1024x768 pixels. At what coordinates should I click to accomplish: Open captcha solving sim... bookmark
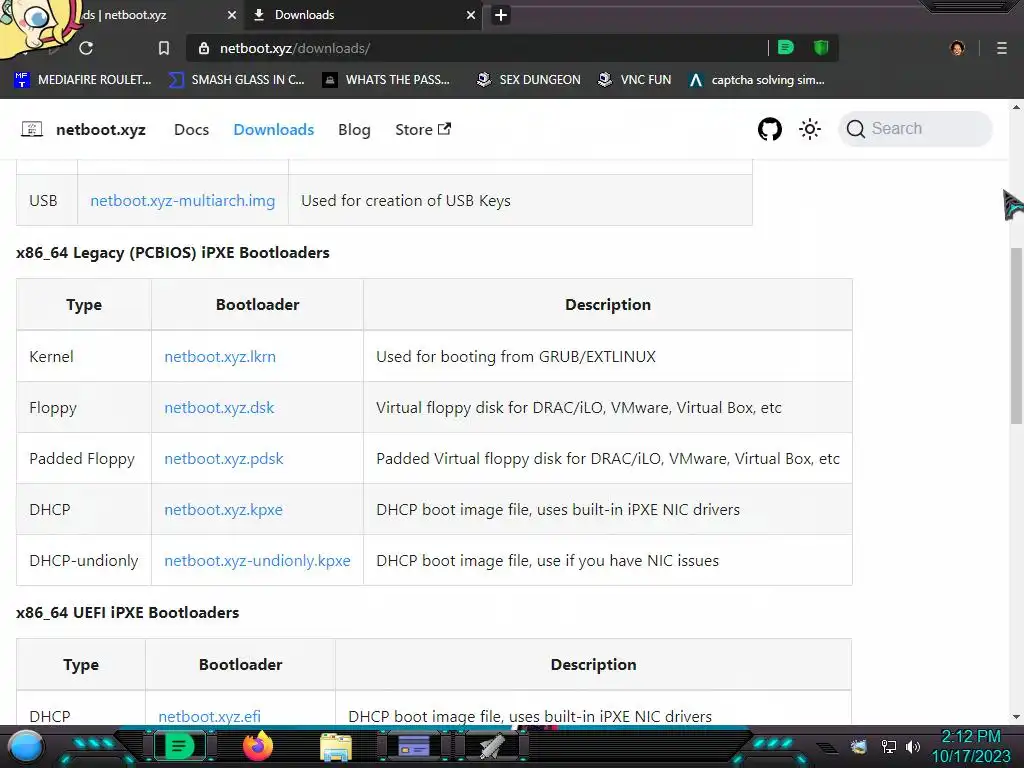tap(757, 80)
